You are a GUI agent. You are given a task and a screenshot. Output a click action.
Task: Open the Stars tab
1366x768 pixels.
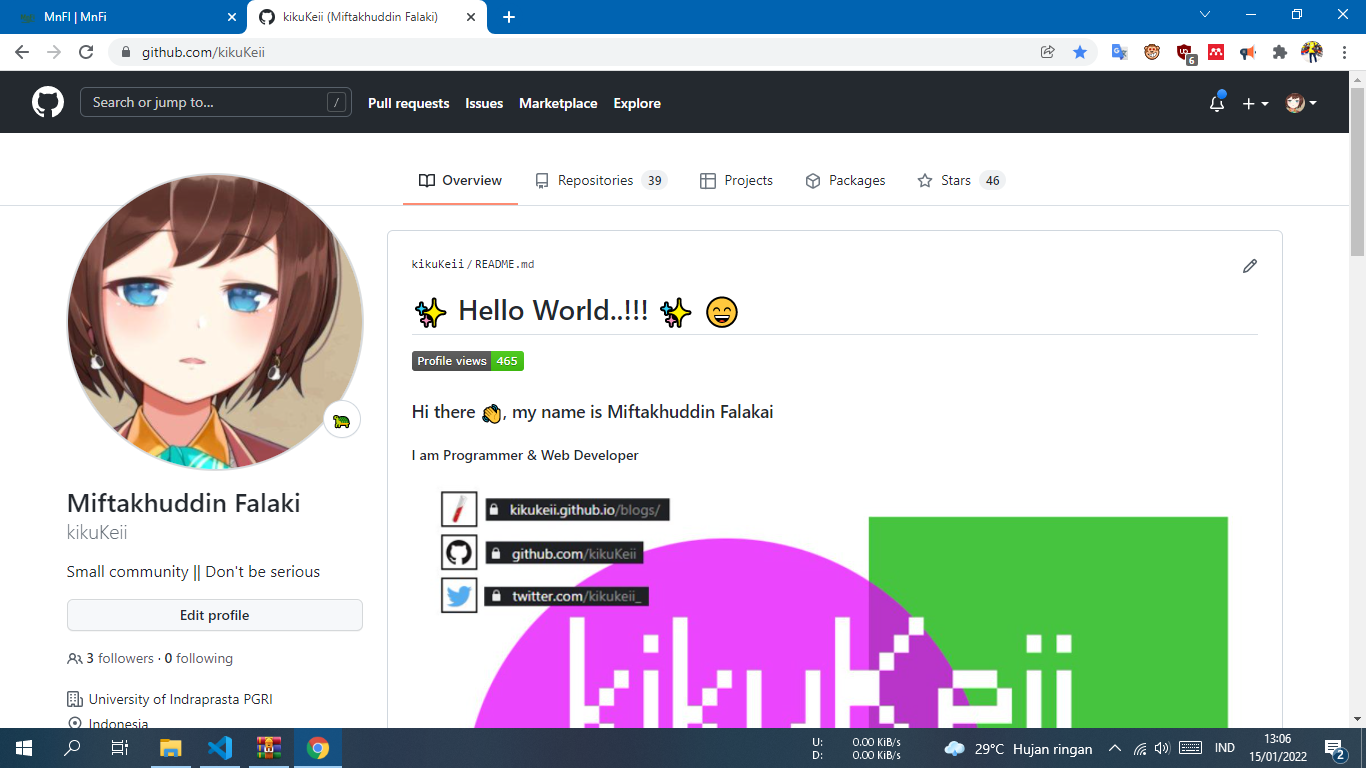[960, 180]
